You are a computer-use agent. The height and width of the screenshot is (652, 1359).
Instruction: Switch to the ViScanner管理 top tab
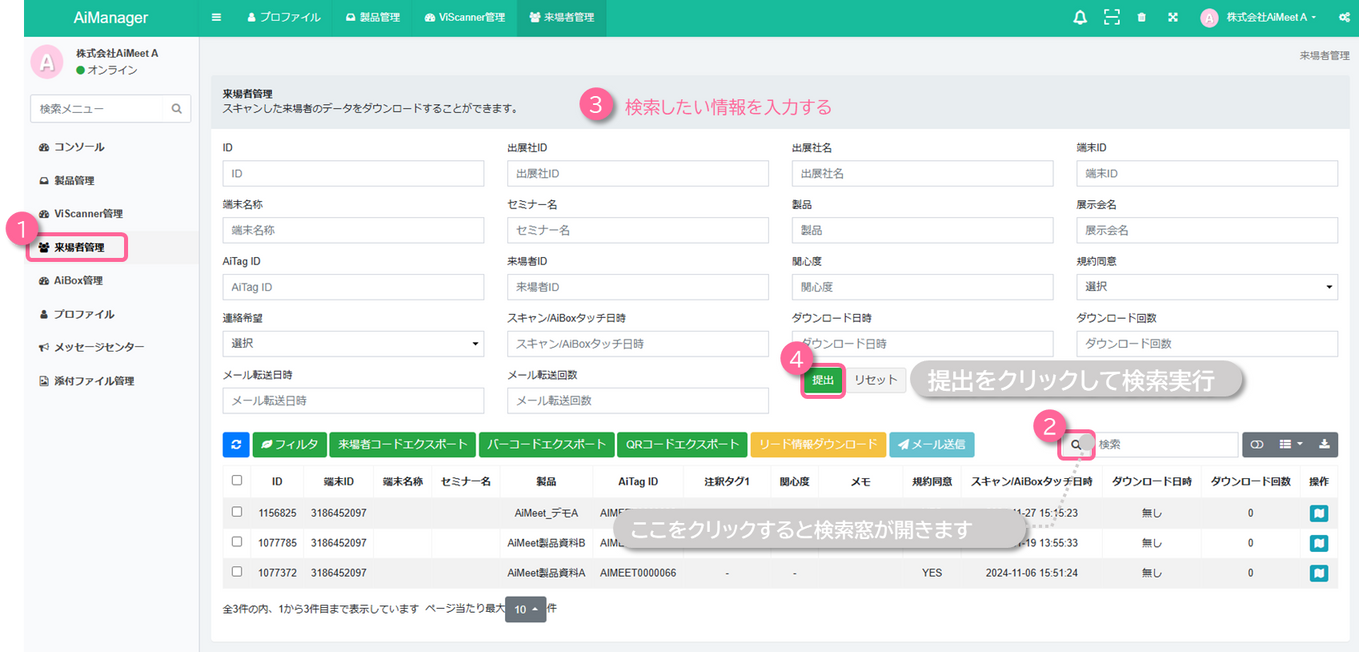[464, 18]
